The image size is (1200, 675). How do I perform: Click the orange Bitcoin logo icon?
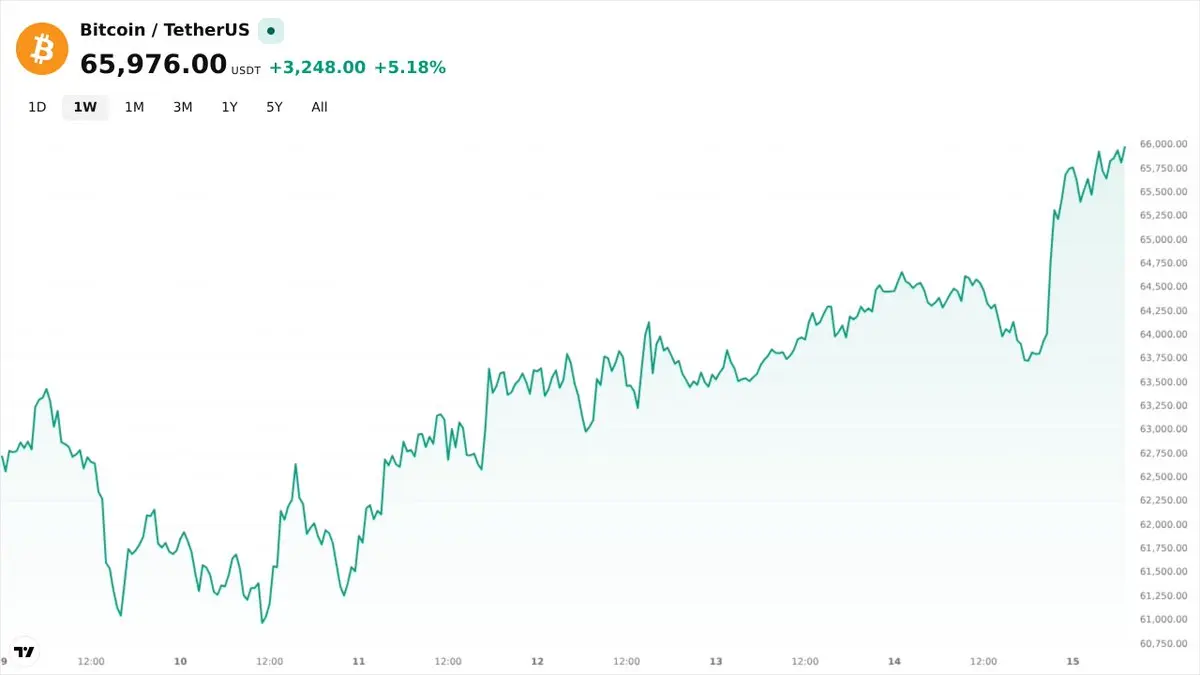[42, 48]
